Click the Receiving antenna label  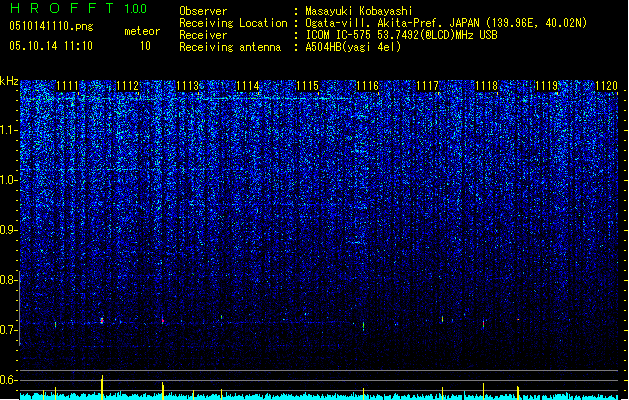click(x=230, y=47)
